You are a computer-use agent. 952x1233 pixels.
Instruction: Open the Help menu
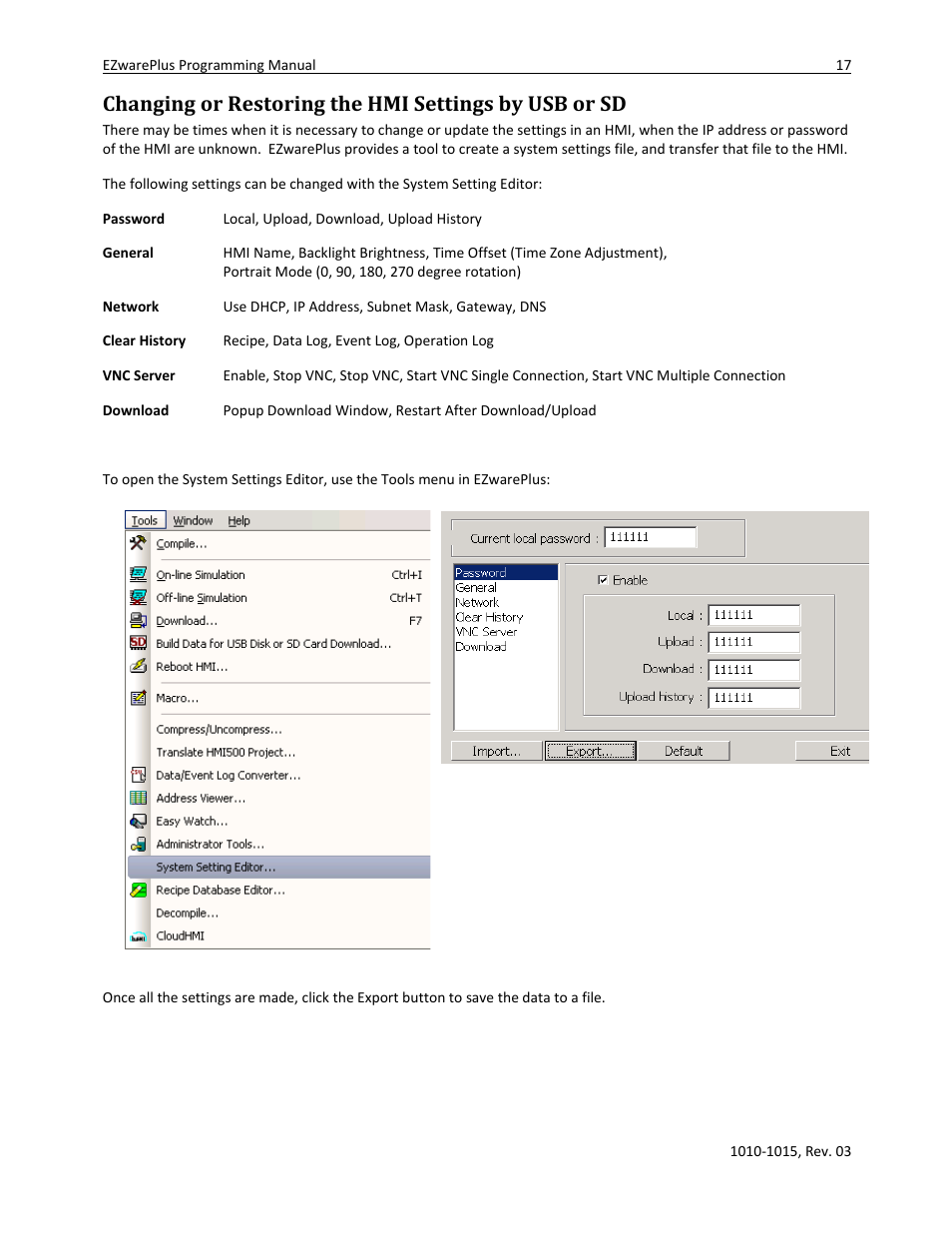(x=238, y=520)
